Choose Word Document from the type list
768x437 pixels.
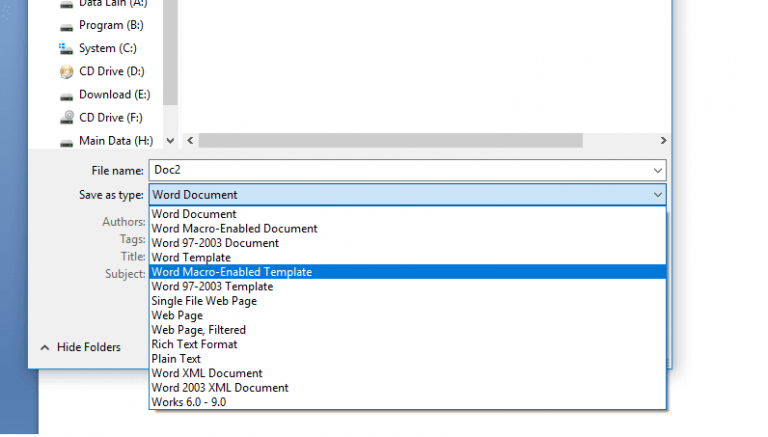(408, 214)
